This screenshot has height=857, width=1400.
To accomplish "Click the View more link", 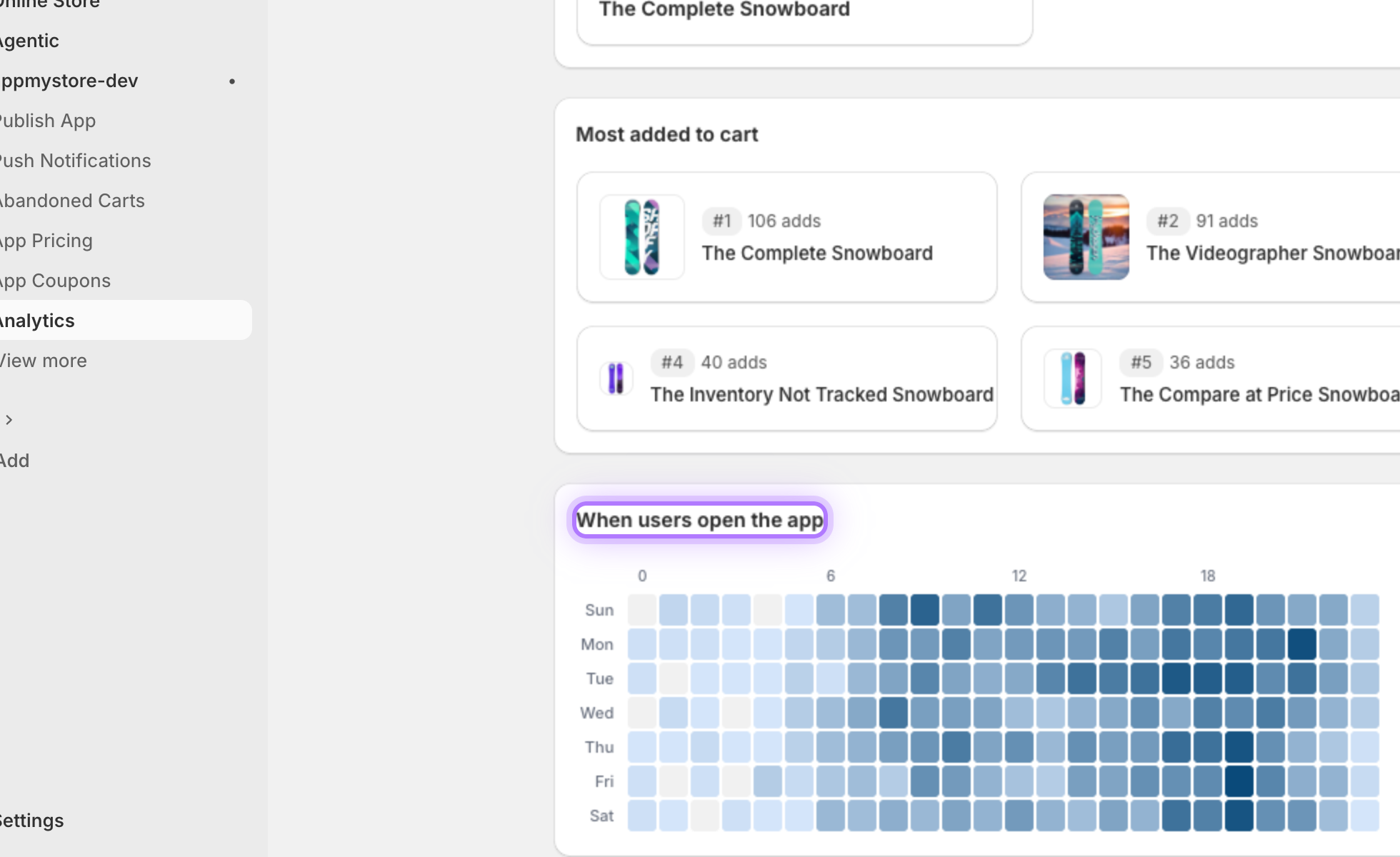I will tap(43, 361).
